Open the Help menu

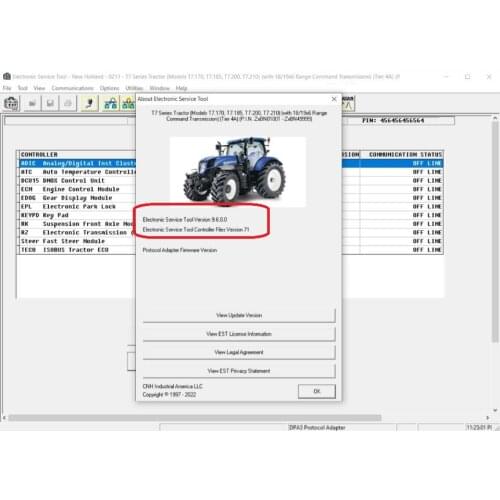[x=181, y=88]
